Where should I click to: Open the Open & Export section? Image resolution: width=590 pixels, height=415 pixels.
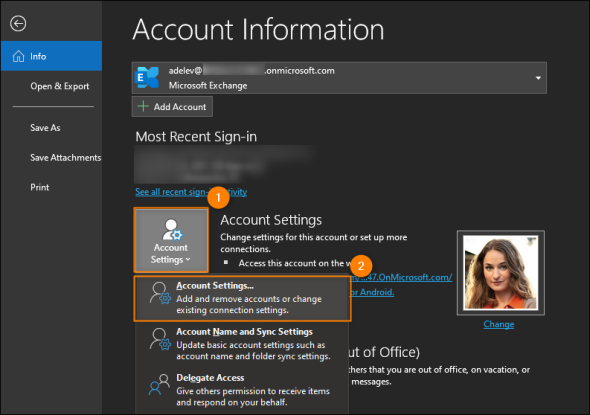click(x=60, y=86)
